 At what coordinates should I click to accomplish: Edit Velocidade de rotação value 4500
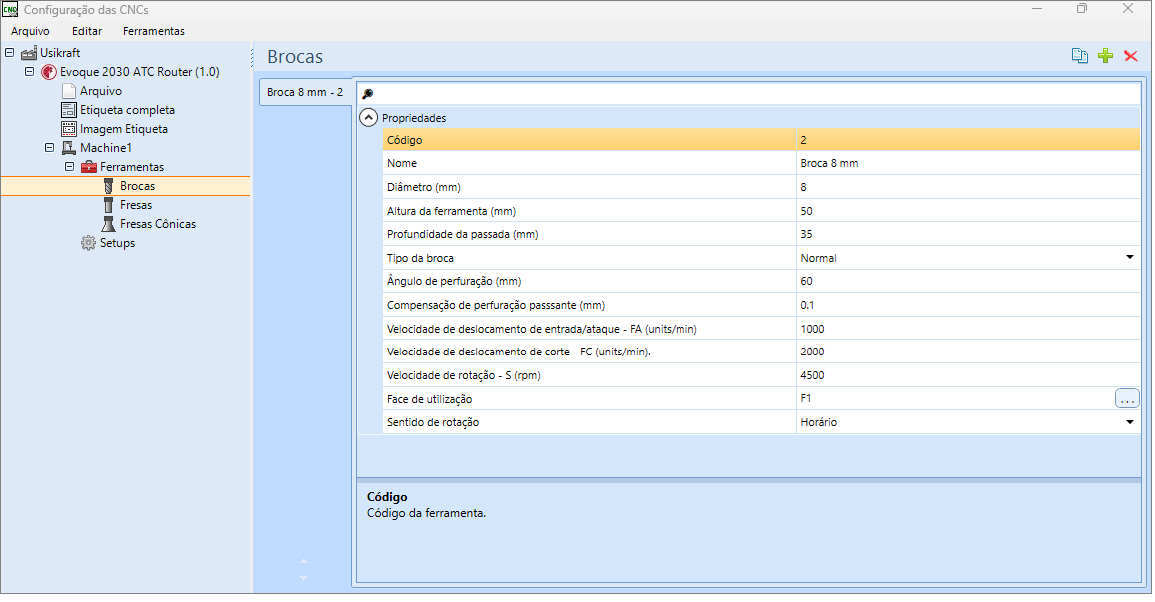(x=967, y=375)
